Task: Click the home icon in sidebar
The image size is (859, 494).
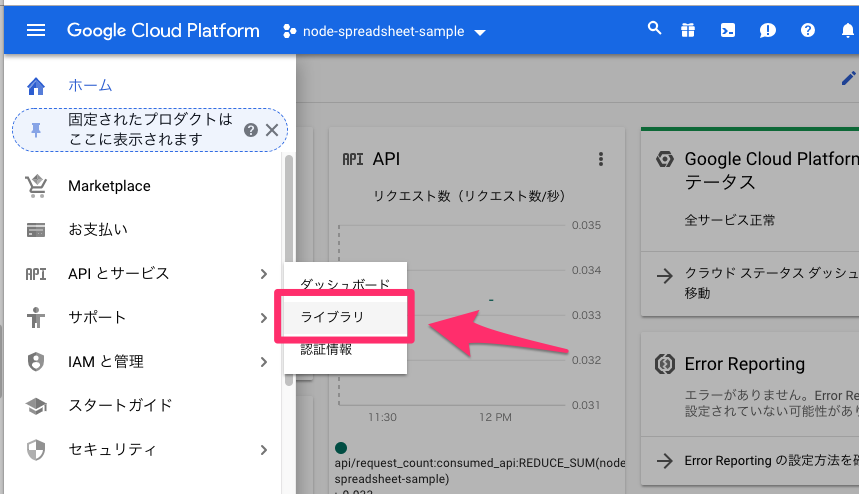Action: click(36, 86)
